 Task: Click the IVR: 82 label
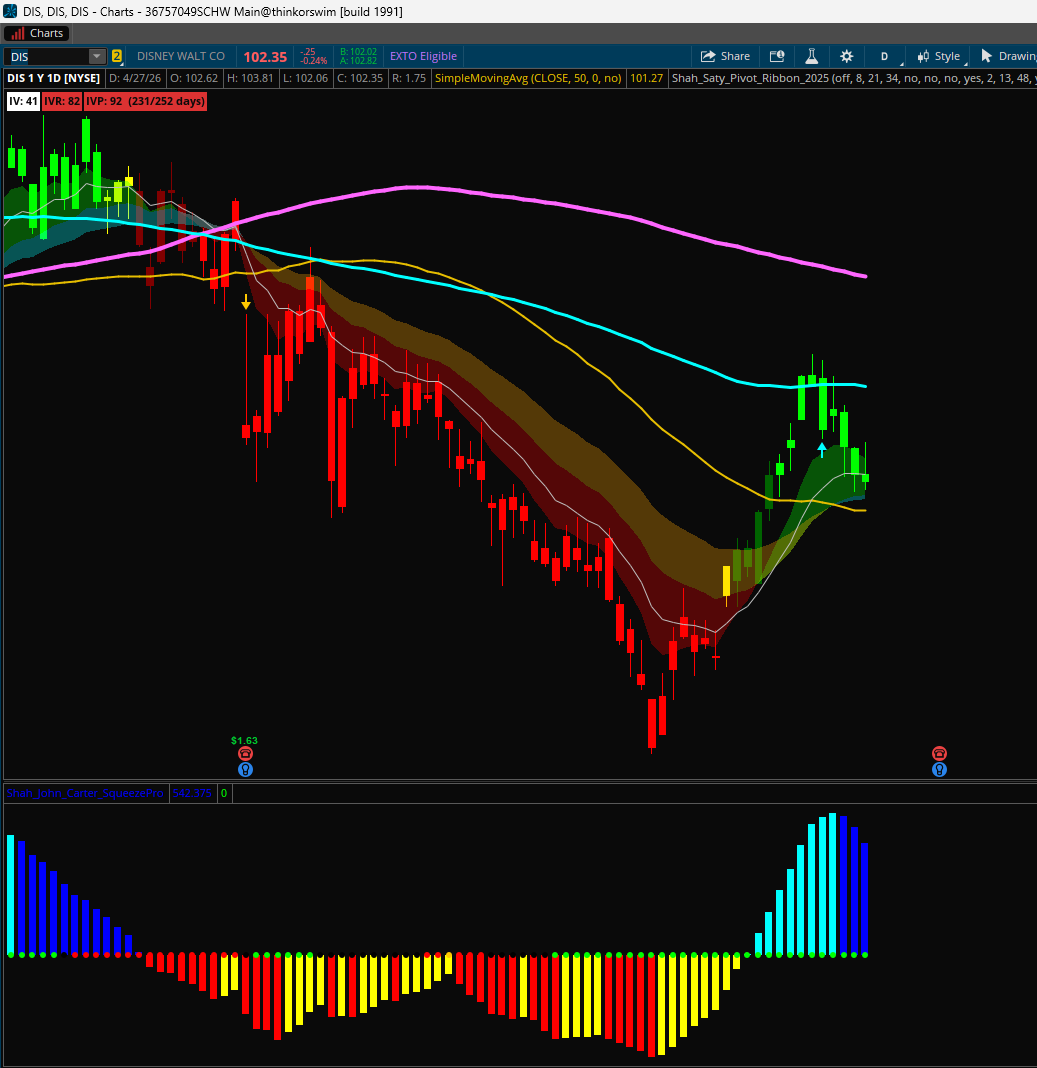[62, 101]
